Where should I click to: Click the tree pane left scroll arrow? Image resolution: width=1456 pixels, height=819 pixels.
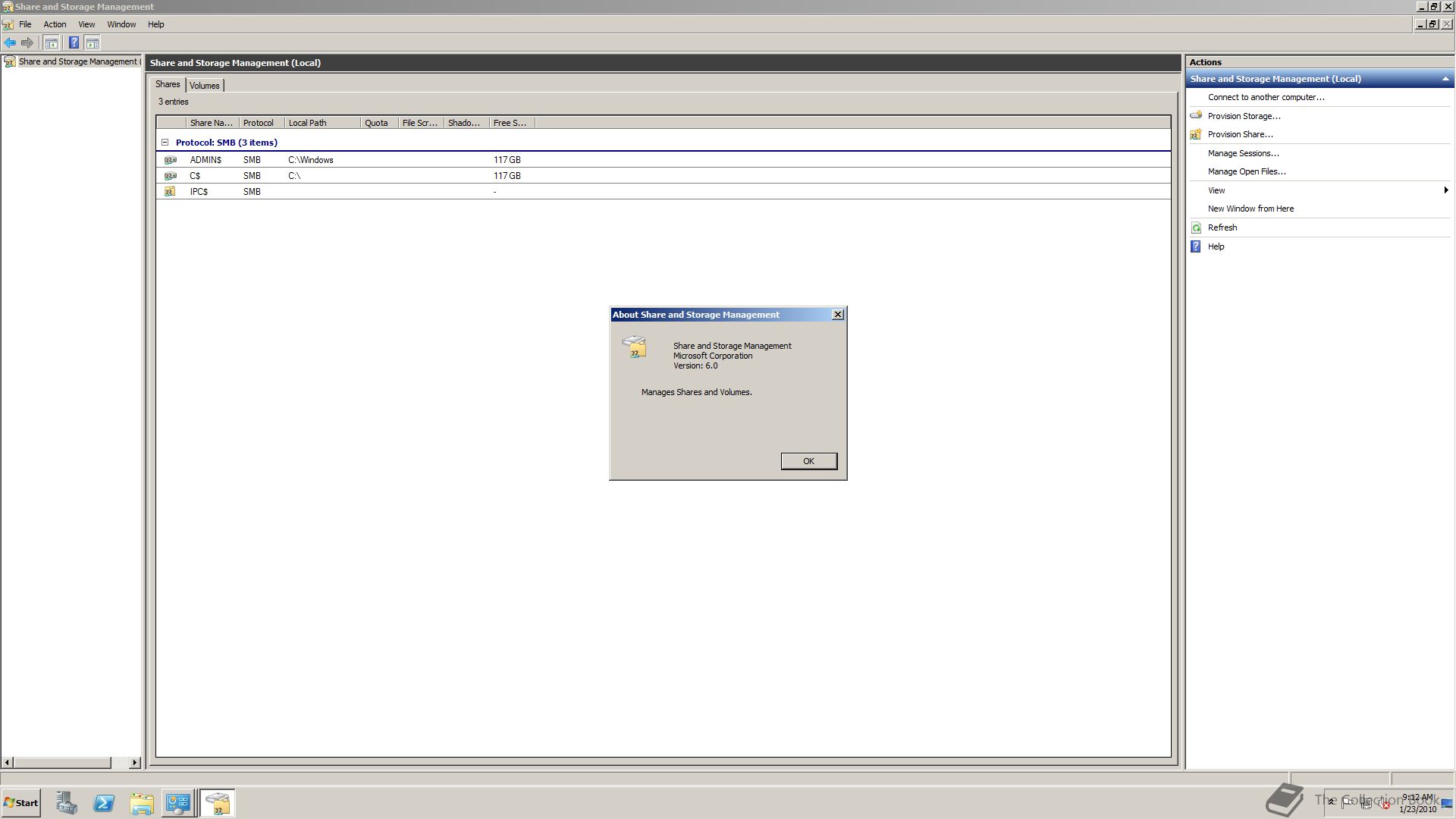[8, 762]
